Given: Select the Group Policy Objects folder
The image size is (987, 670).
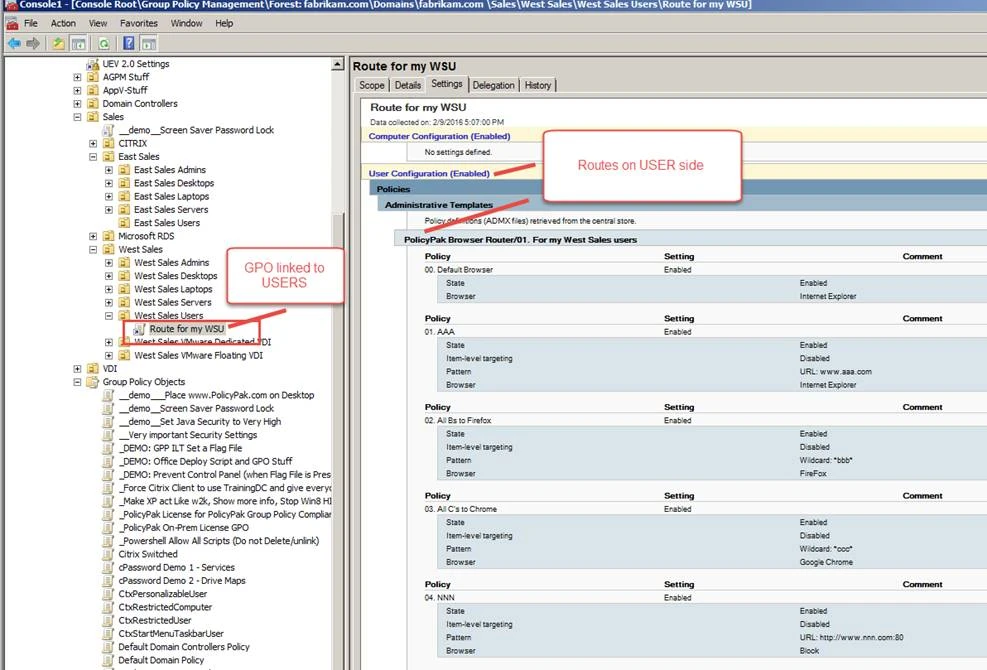Looking at the screenshot, I should pos(143,382).
